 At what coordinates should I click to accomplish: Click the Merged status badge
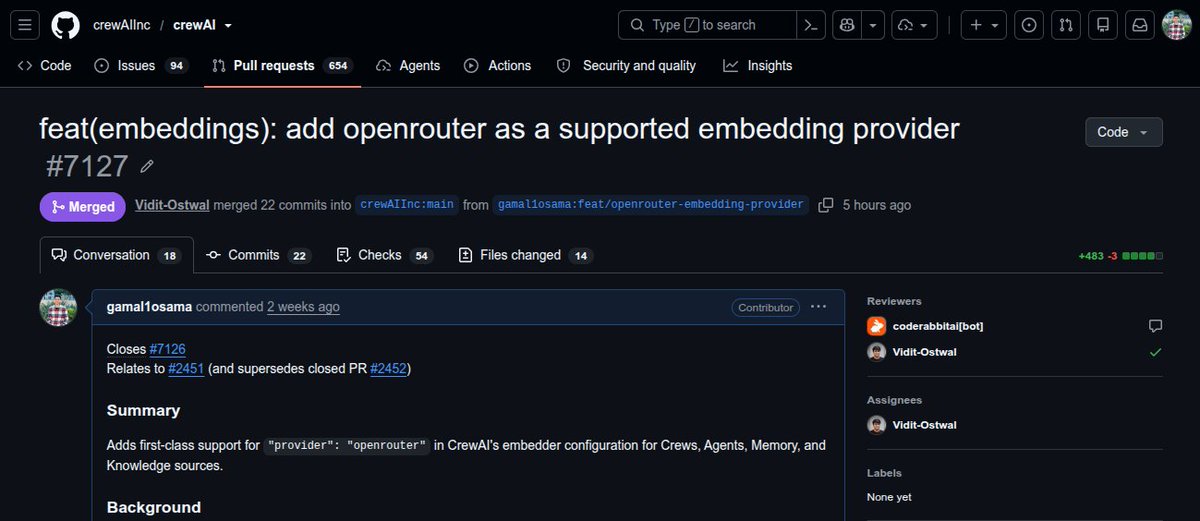(x=82, y=206)
